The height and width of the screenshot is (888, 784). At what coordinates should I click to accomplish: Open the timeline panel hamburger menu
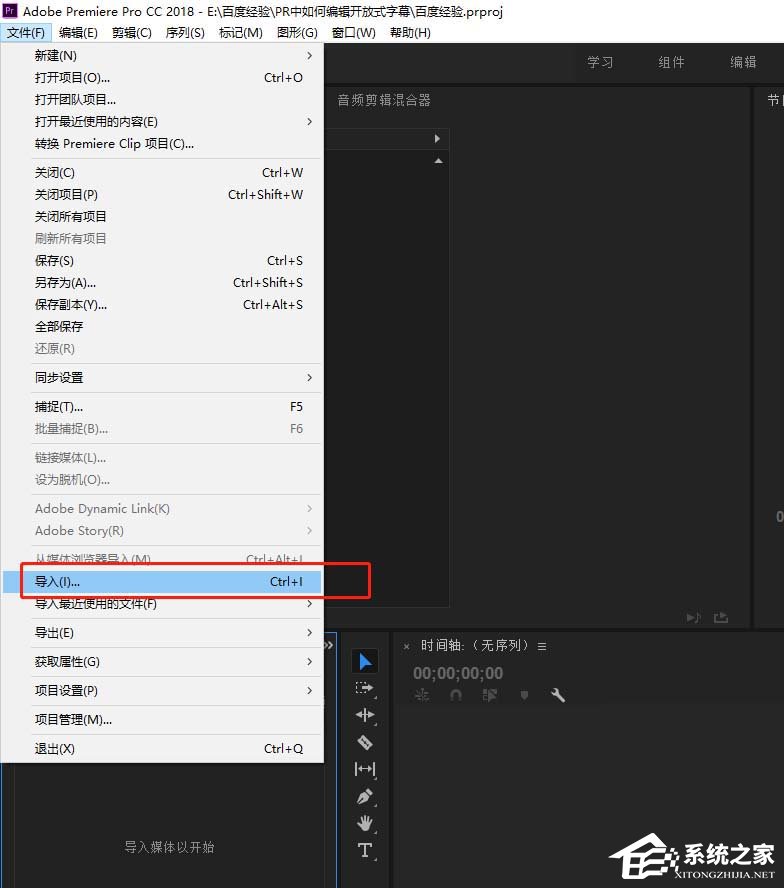541,646
